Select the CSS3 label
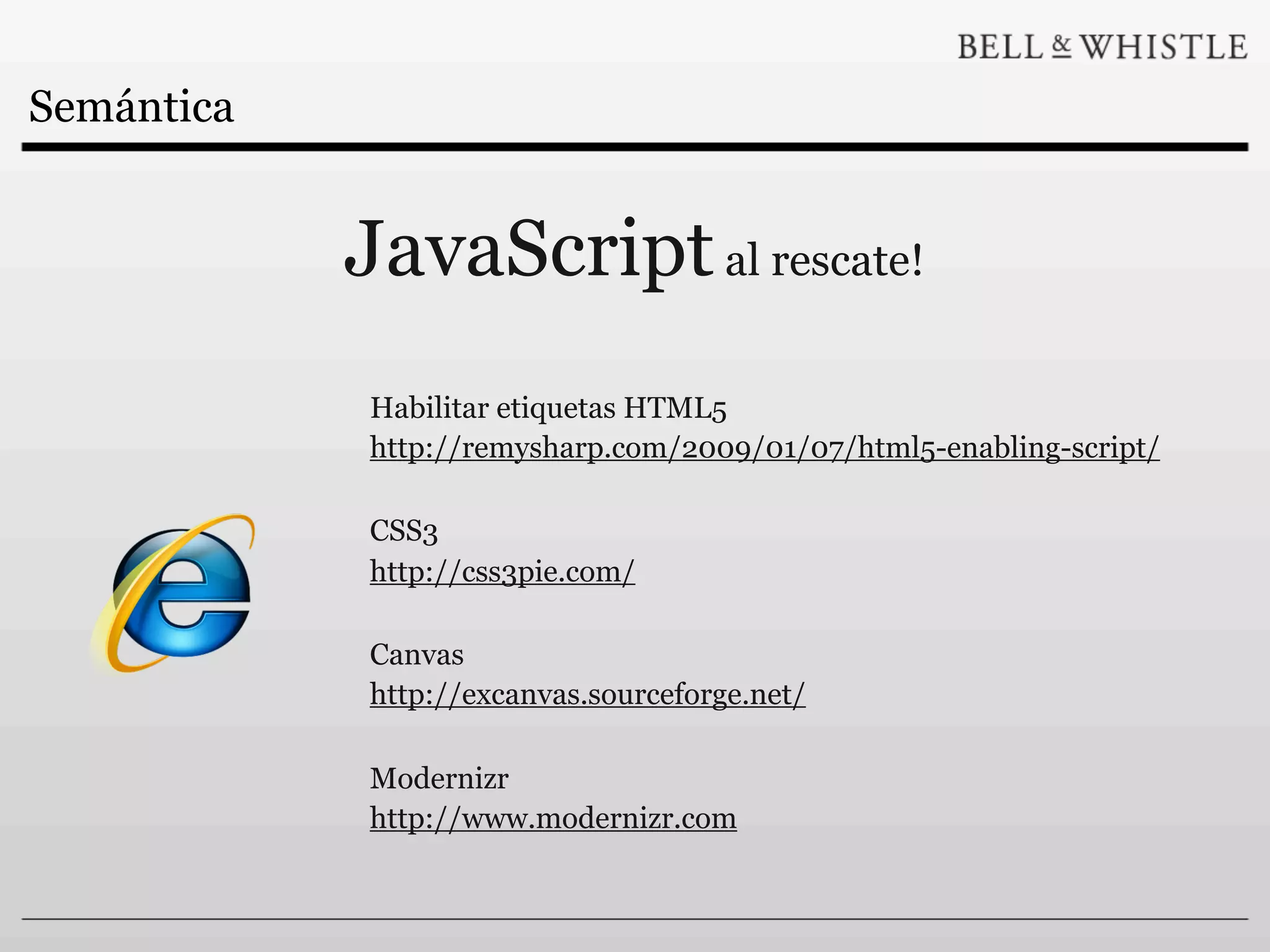Image resolution: width=1270 pixels, height=952 pixels. [404, 532]
